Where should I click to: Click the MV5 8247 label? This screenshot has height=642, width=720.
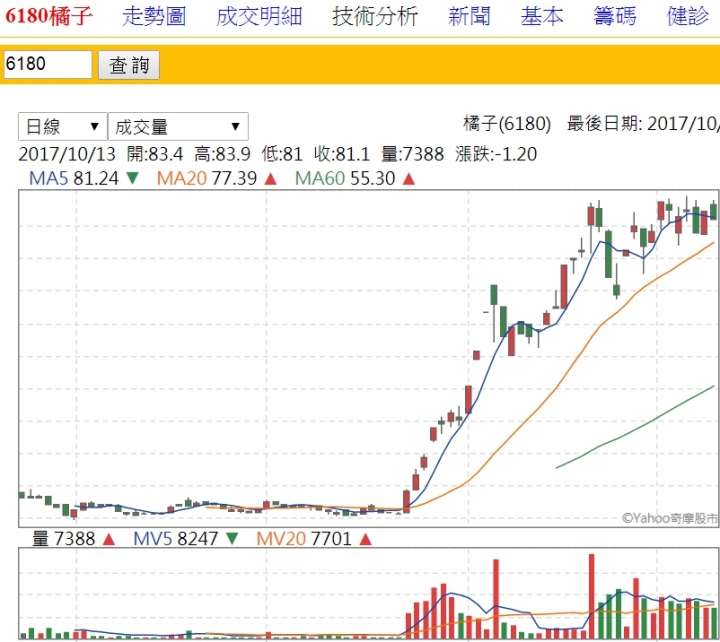(x=175, y=538)
